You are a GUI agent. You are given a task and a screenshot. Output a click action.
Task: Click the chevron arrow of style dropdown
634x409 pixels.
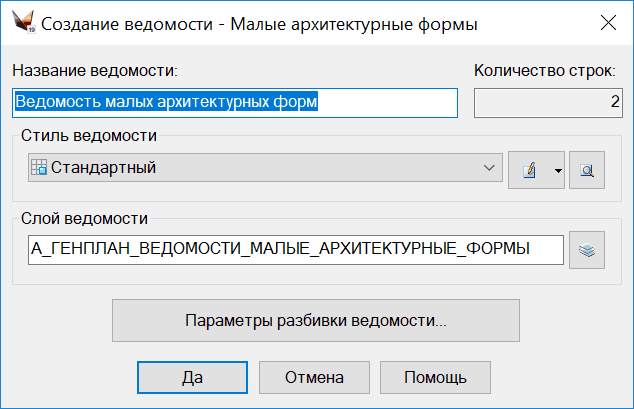click(x=489, y=168)
